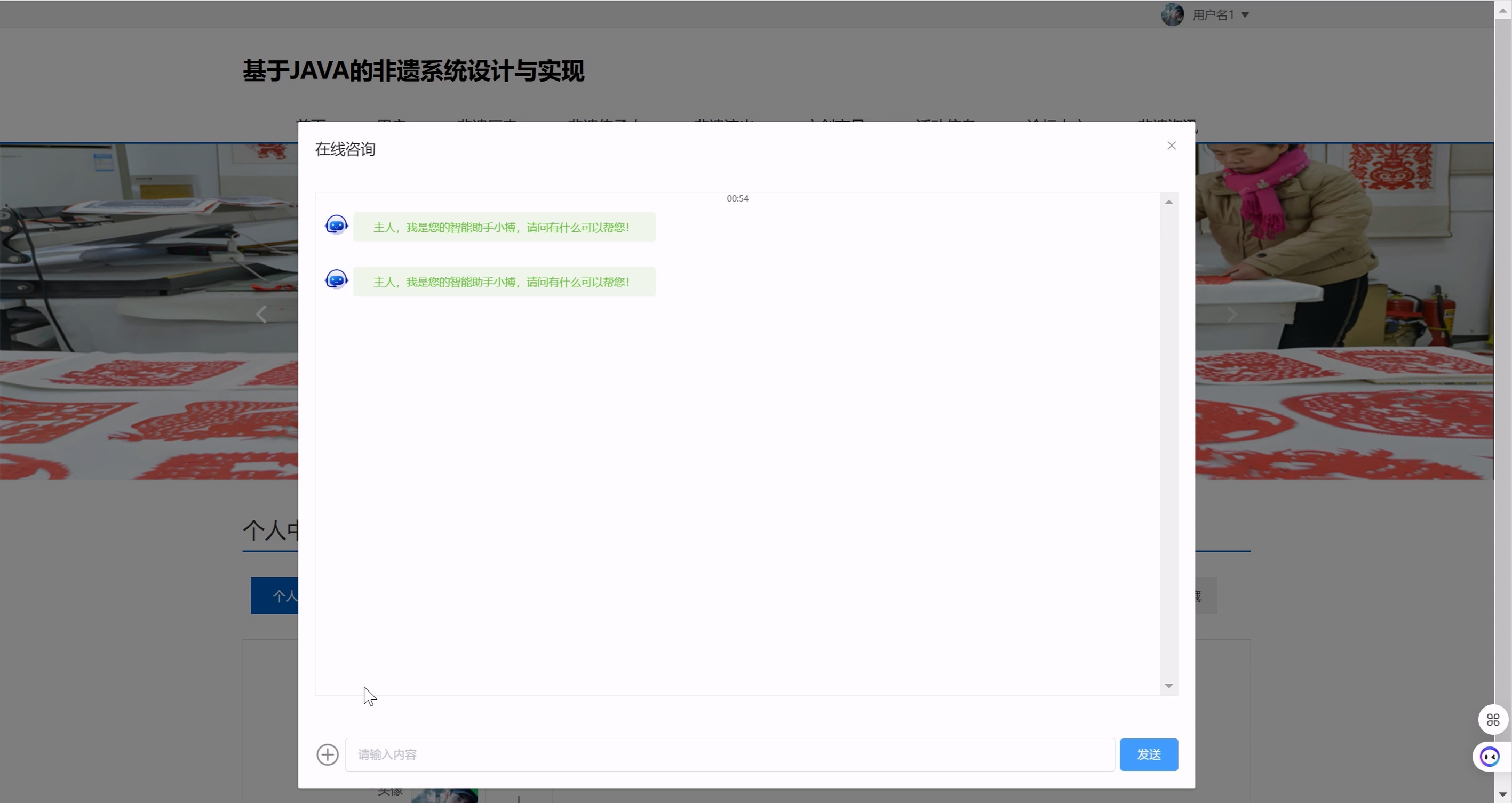Click the site title 基于JAVA的非遗系统设计与实现

[x=413, y=71]
